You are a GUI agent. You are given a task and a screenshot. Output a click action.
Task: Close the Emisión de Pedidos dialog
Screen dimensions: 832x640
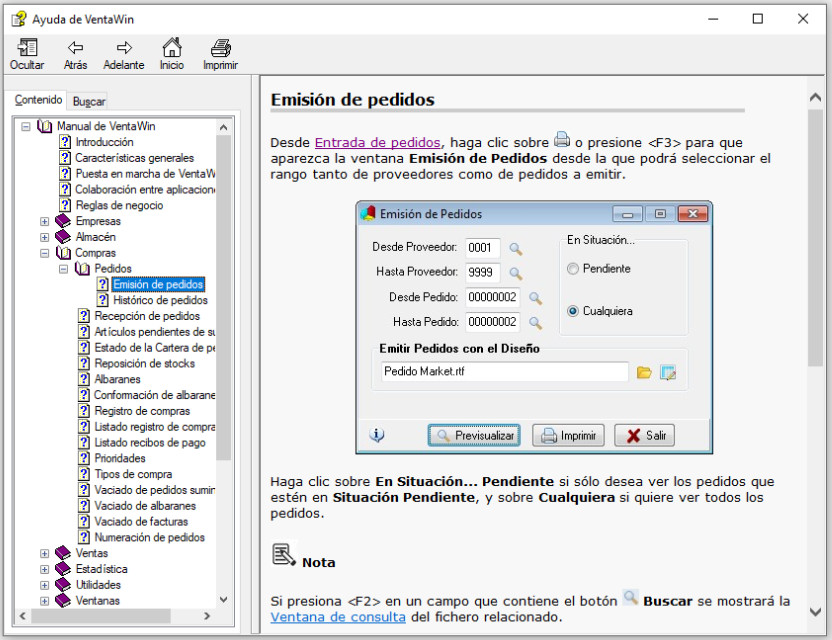[693, 214]
